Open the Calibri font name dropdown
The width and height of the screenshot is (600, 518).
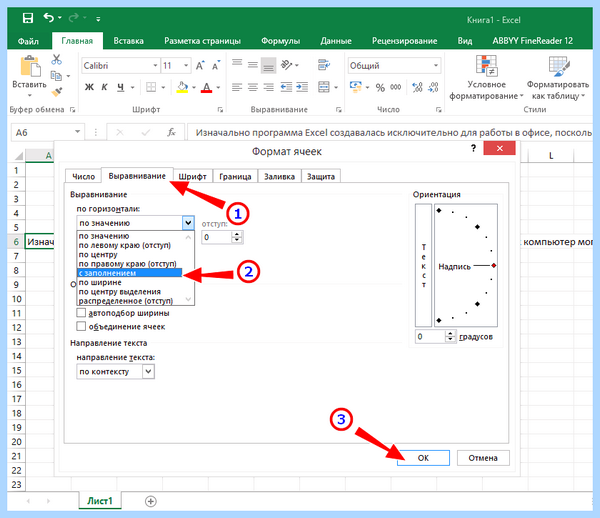pos(155,65)
